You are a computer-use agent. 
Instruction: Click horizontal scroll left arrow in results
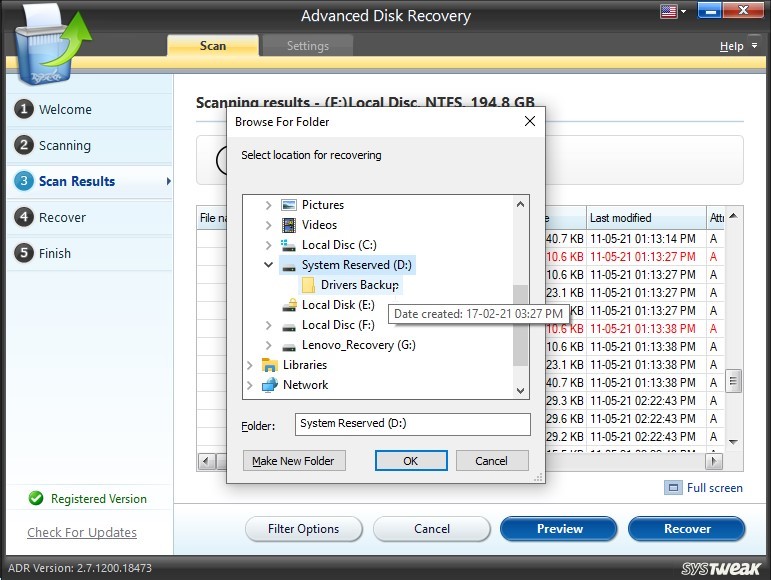[x=206, y=461]
